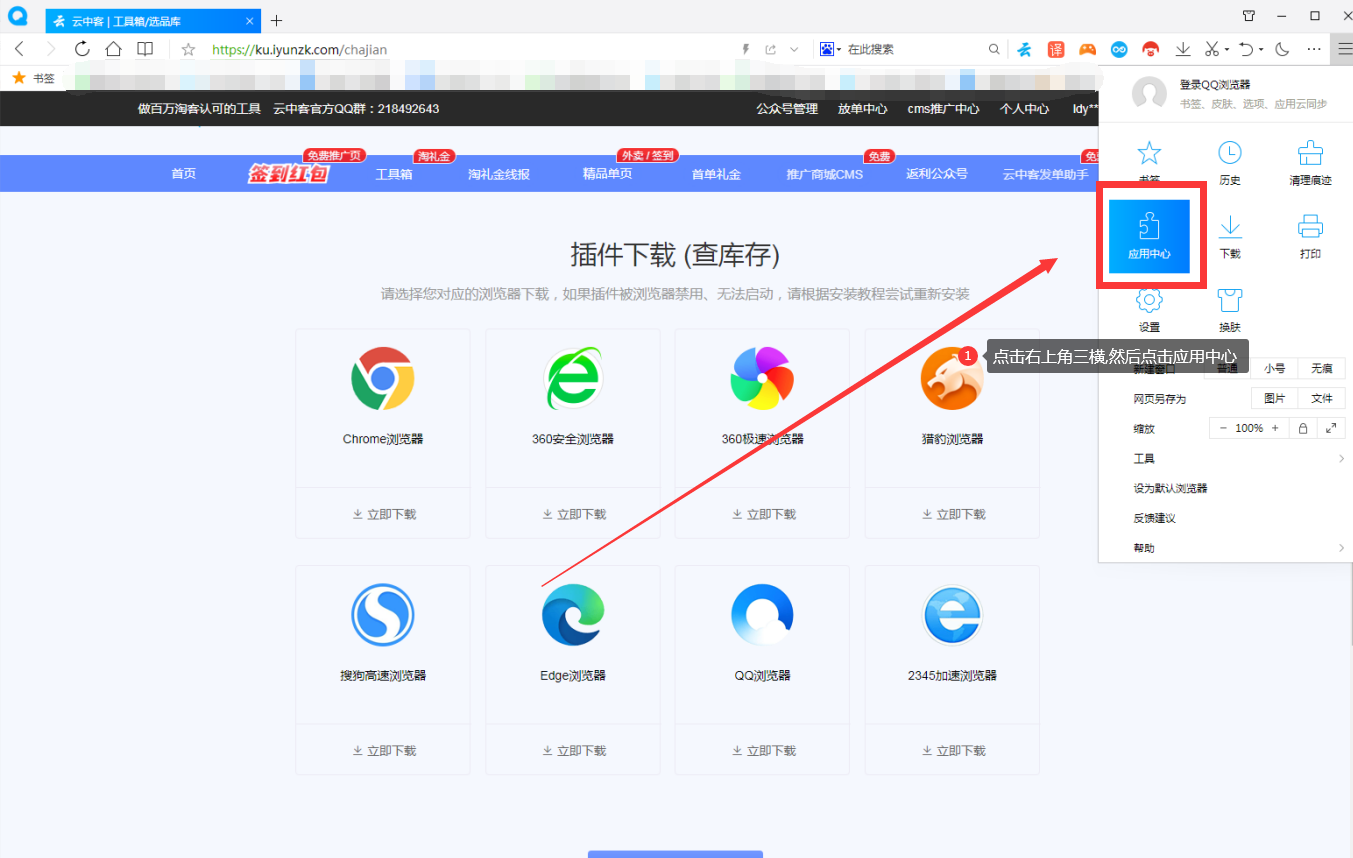The image size is (1353, 858).
Task: Open the 翻译 (translate) toolbar icon
Action: point(1056,48)
